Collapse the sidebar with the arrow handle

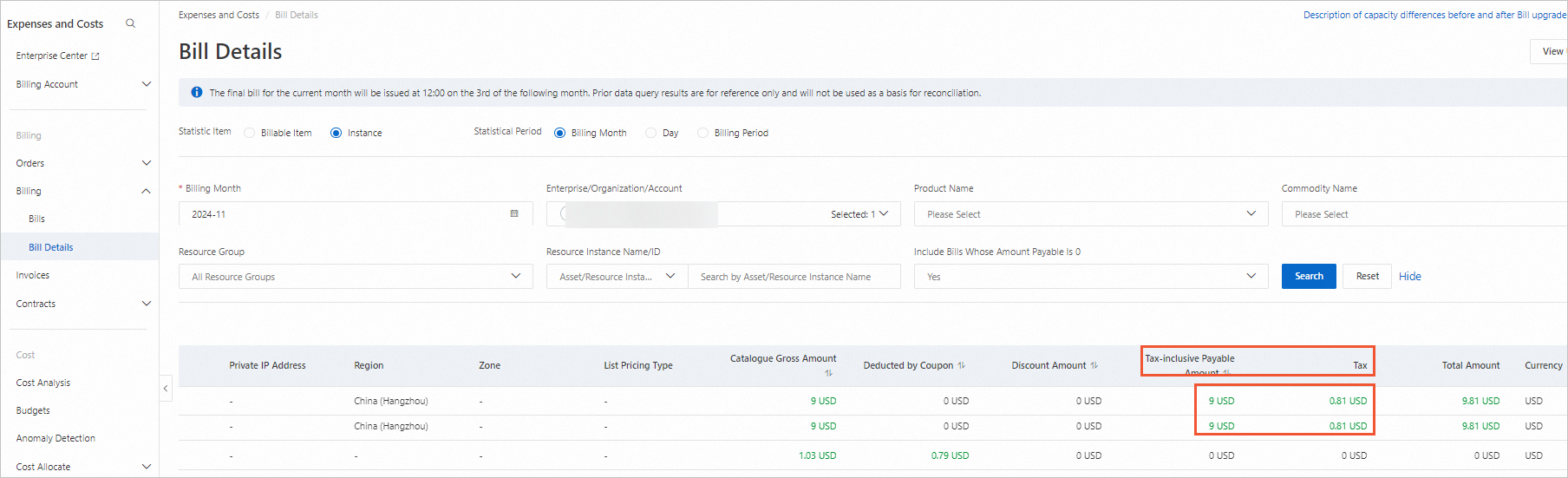(166, 388)
